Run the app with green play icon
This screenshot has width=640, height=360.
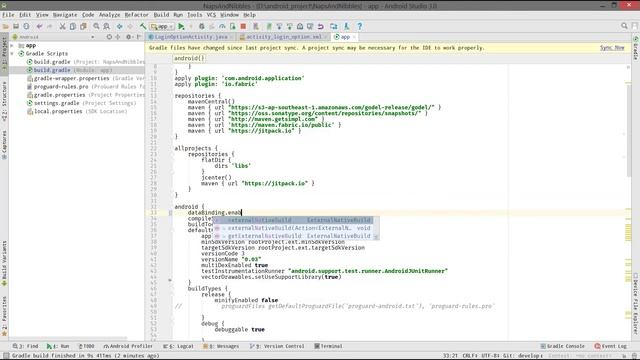[181, 27]
